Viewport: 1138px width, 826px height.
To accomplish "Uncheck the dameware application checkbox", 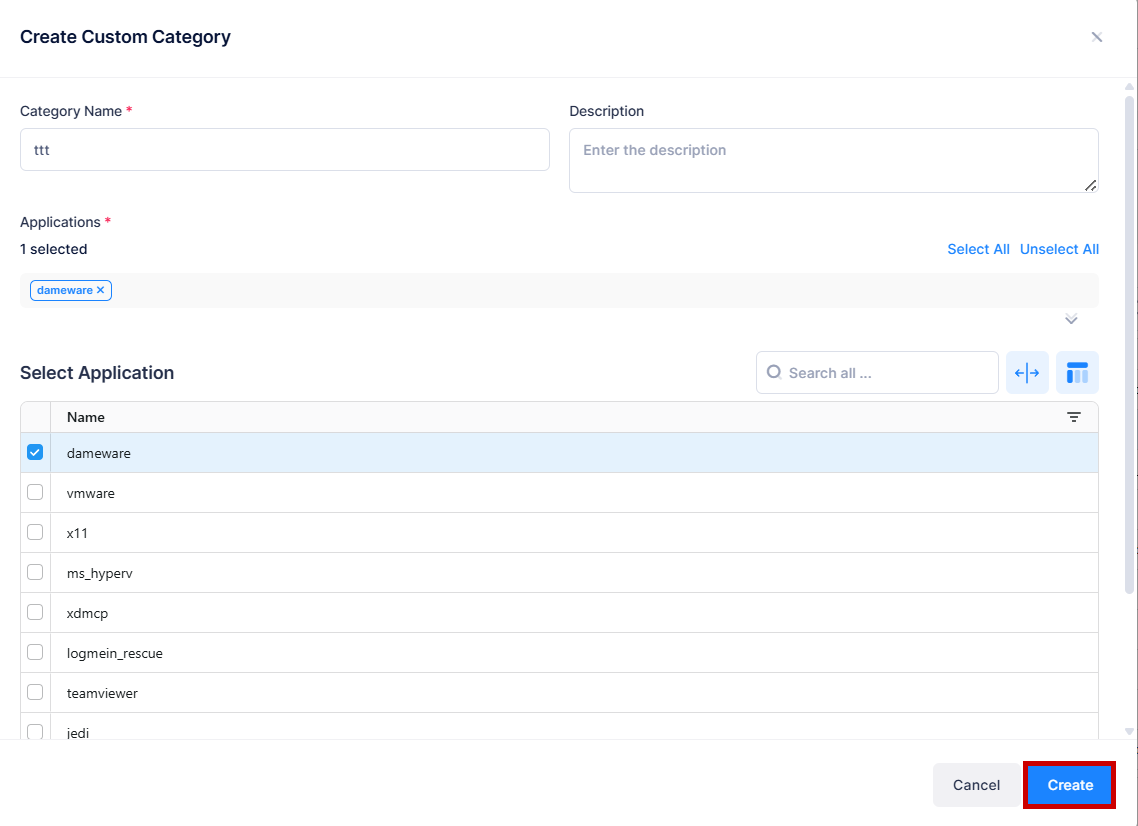I will (x=35, y=452).
